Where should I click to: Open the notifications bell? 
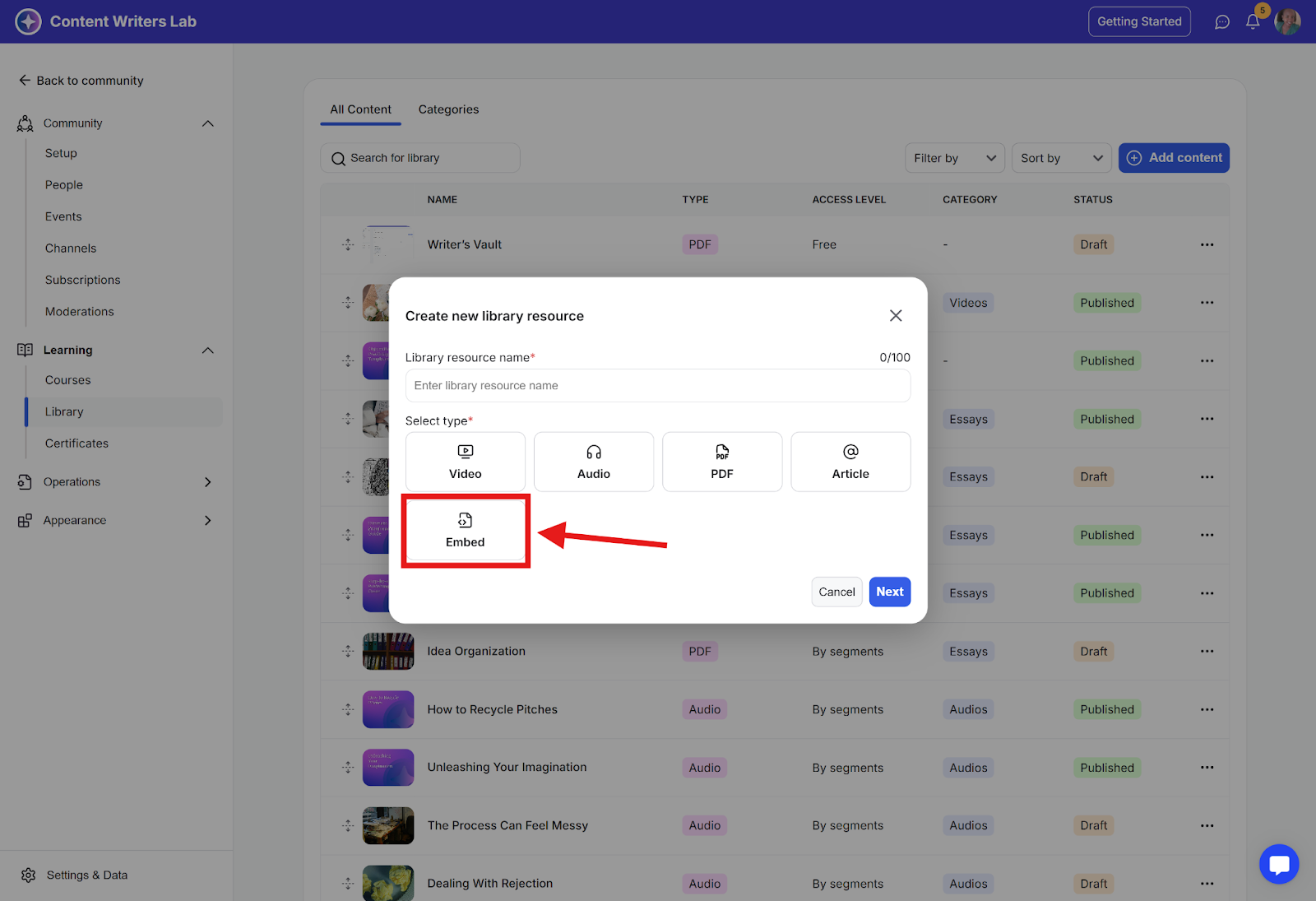pos(1253,22)
